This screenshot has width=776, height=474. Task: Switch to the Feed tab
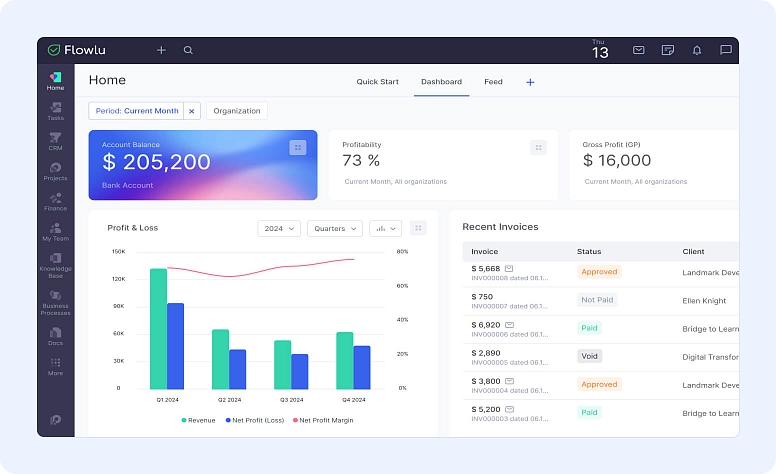[x=493, y=82]
